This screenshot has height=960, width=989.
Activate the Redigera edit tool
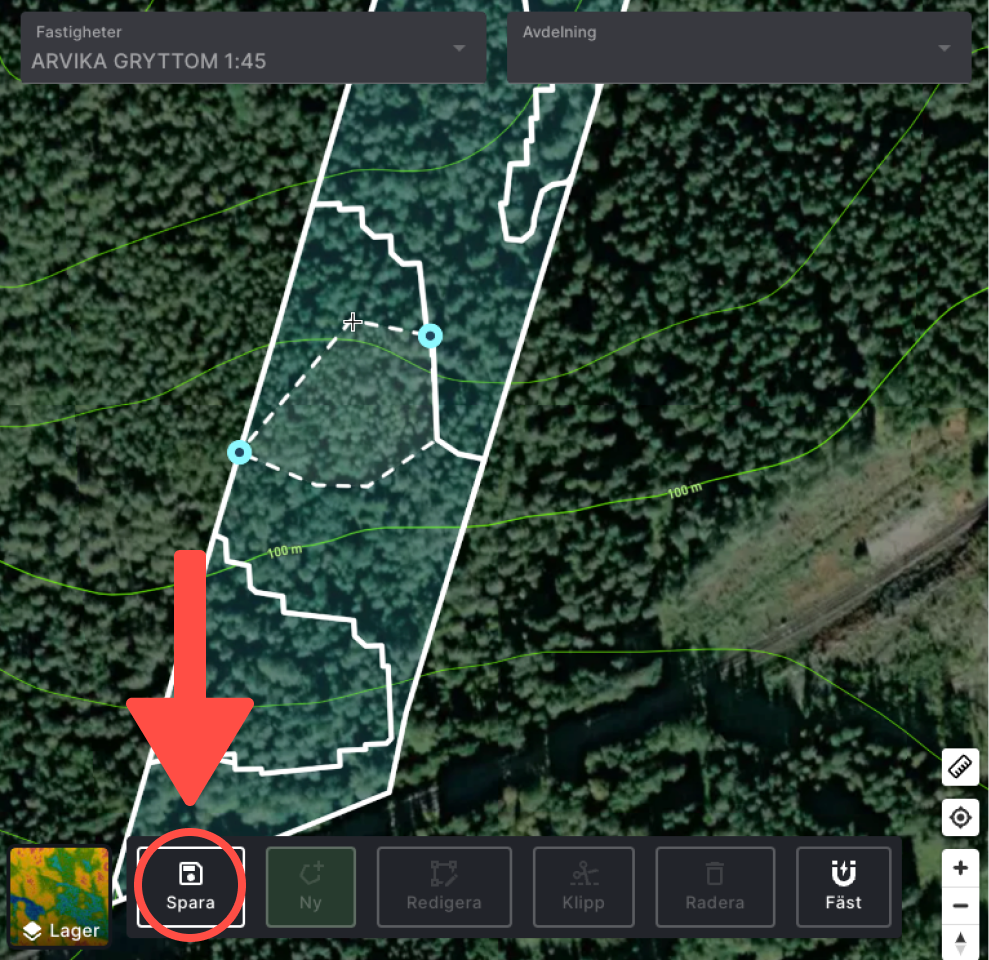[444, 887]
